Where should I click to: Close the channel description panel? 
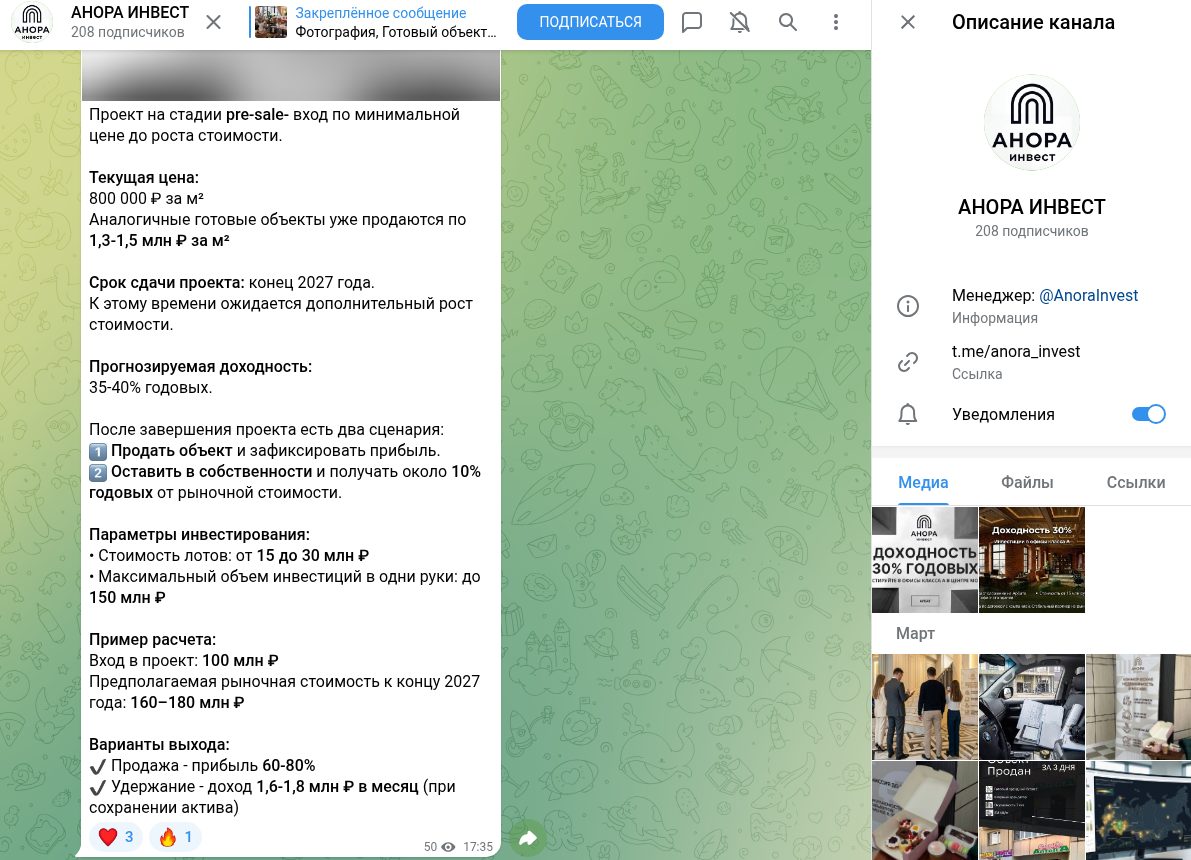908,22
